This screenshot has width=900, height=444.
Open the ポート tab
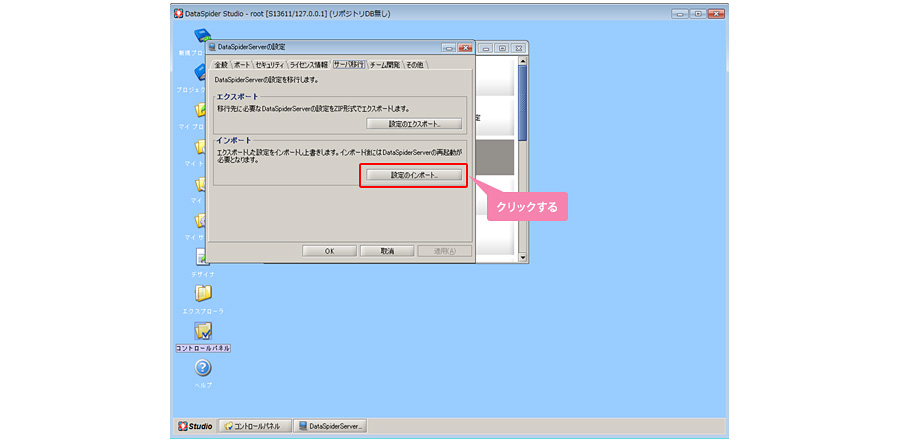coord(242,64)
